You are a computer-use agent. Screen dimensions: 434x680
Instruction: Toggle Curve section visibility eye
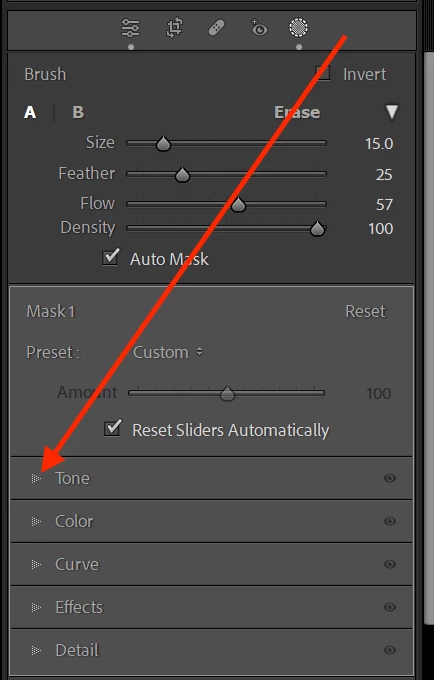click(390, 564)
